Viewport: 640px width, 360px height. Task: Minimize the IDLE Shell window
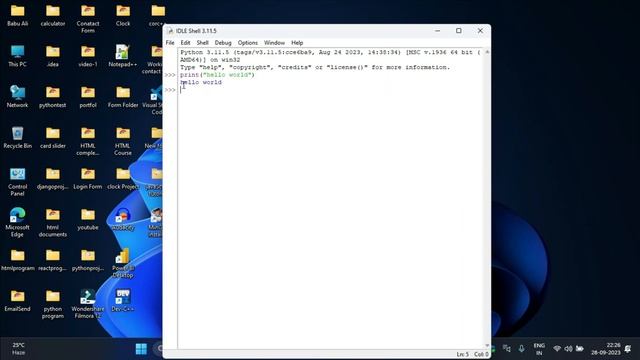pyautogui.click(x=438, y=31)
